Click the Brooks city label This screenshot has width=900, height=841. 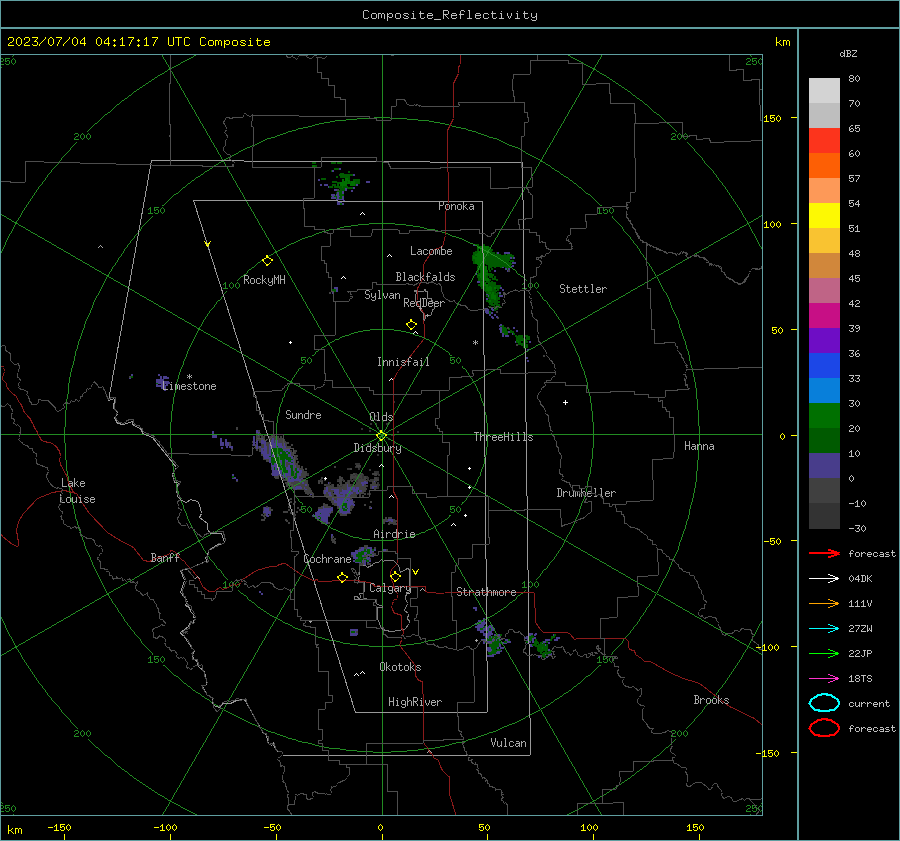point(711,700)
